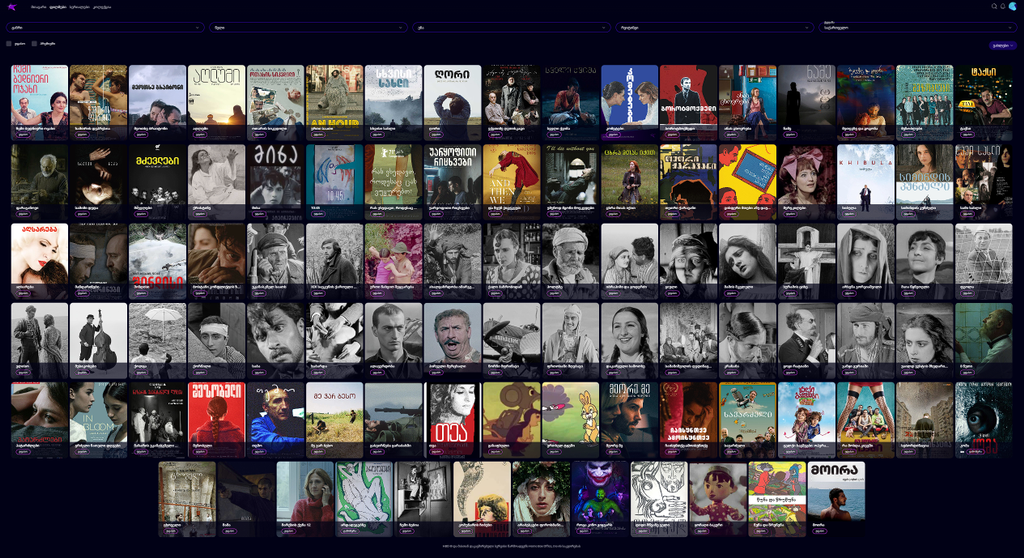Open the Joker-themed purple poster
Screen dimensions: 1024x558
(600, 499)
